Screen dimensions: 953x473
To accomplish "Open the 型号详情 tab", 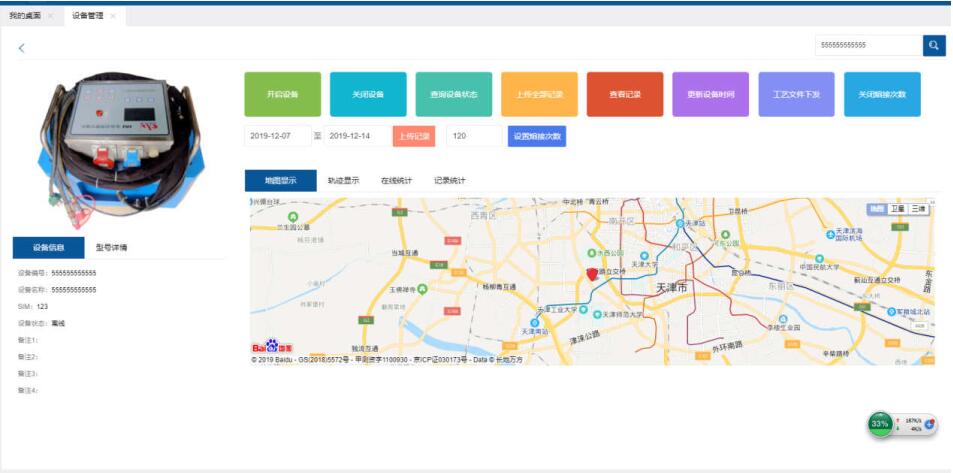I will click(x=111, y=247).
